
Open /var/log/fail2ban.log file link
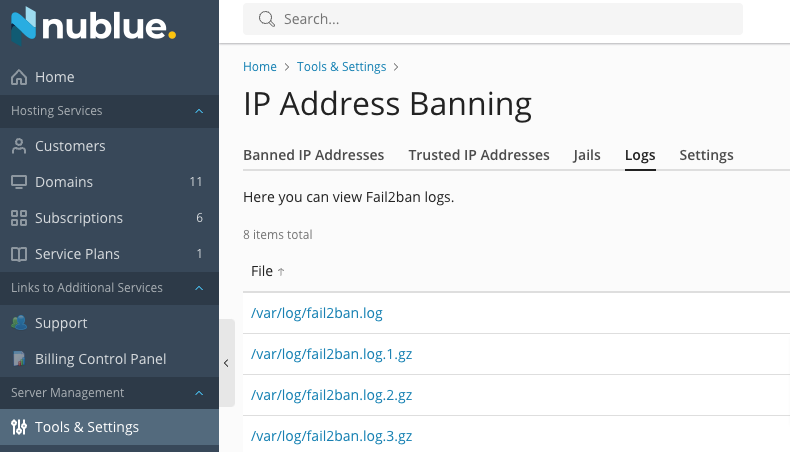[x=317, y=313]
